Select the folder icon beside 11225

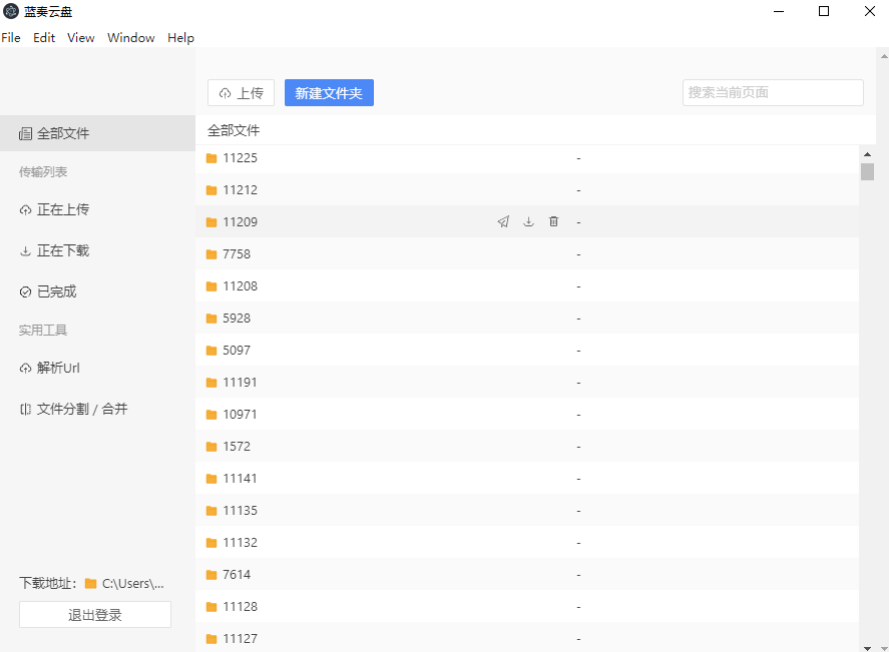pos(211,158)
